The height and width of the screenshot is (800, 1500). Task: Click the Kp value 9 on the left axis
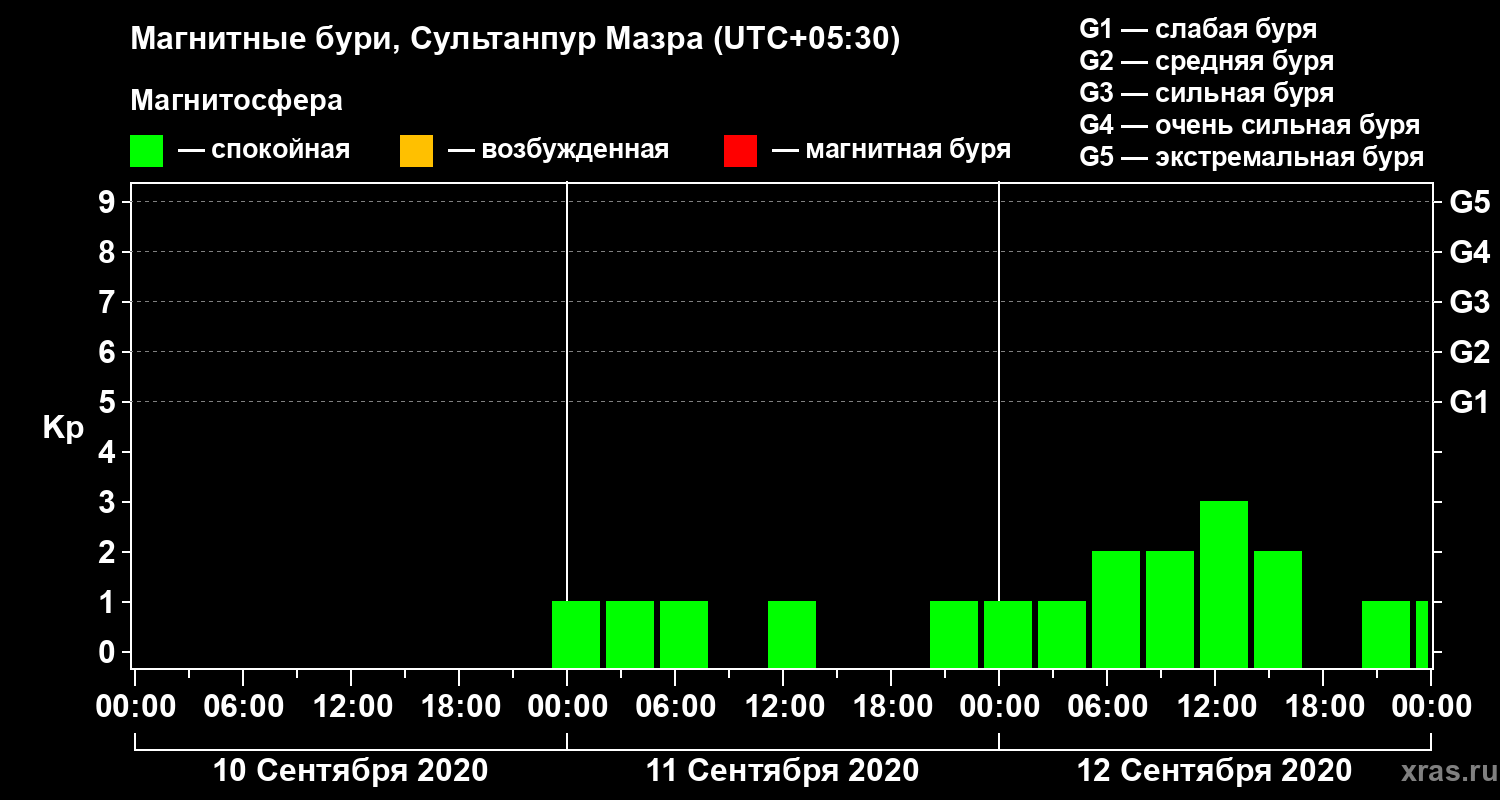pos(109,202)
